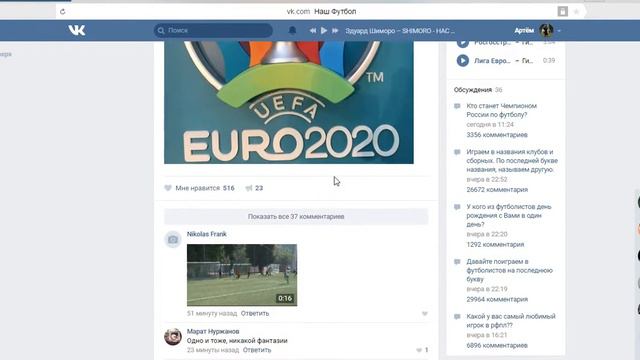Click the 51 минуту назад timestamp

(x=212, y=313)
